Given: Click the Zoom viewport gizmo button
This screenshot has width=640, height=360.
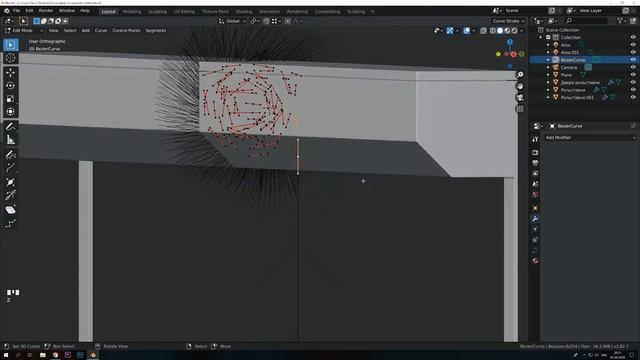Looking at the screenshot, I should pyautogui.click(x=520, y=75).
